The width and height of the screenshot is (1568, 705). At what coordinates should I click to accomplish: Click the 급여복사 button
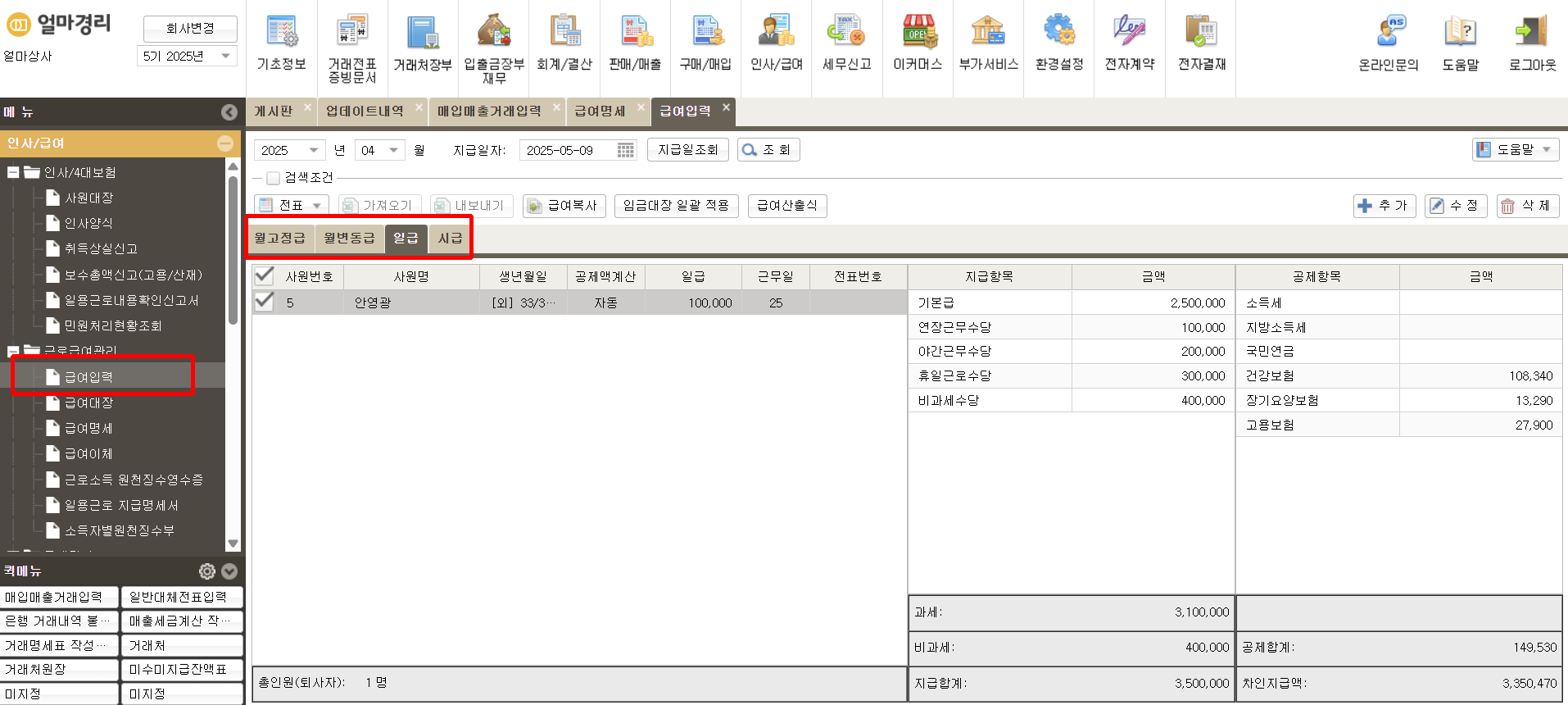tap(563, 205)
